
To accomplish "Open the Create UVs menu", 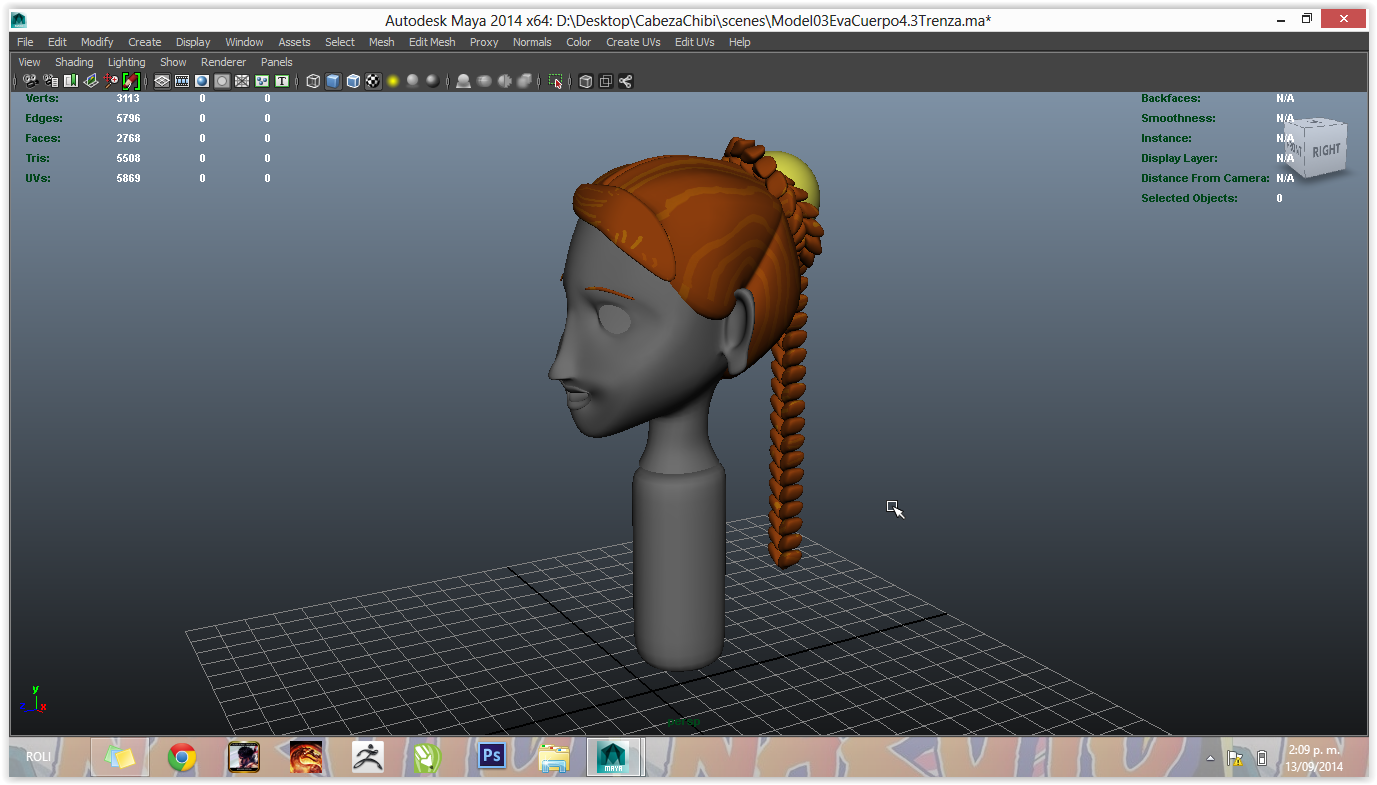I will pyautogui.click(x=633, y=42).
